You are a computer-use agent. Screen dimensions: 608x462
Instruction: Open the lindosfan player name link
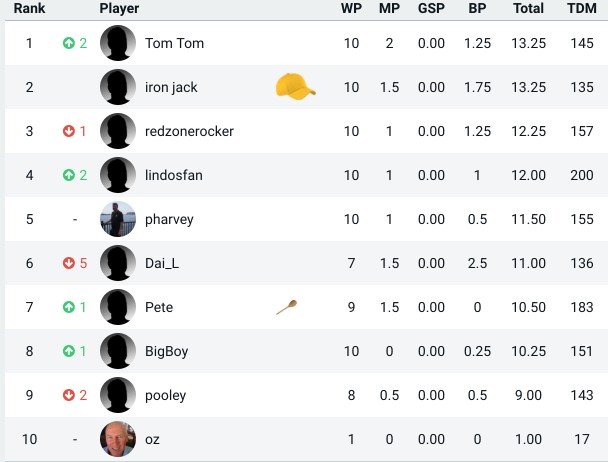pos(174,175)
